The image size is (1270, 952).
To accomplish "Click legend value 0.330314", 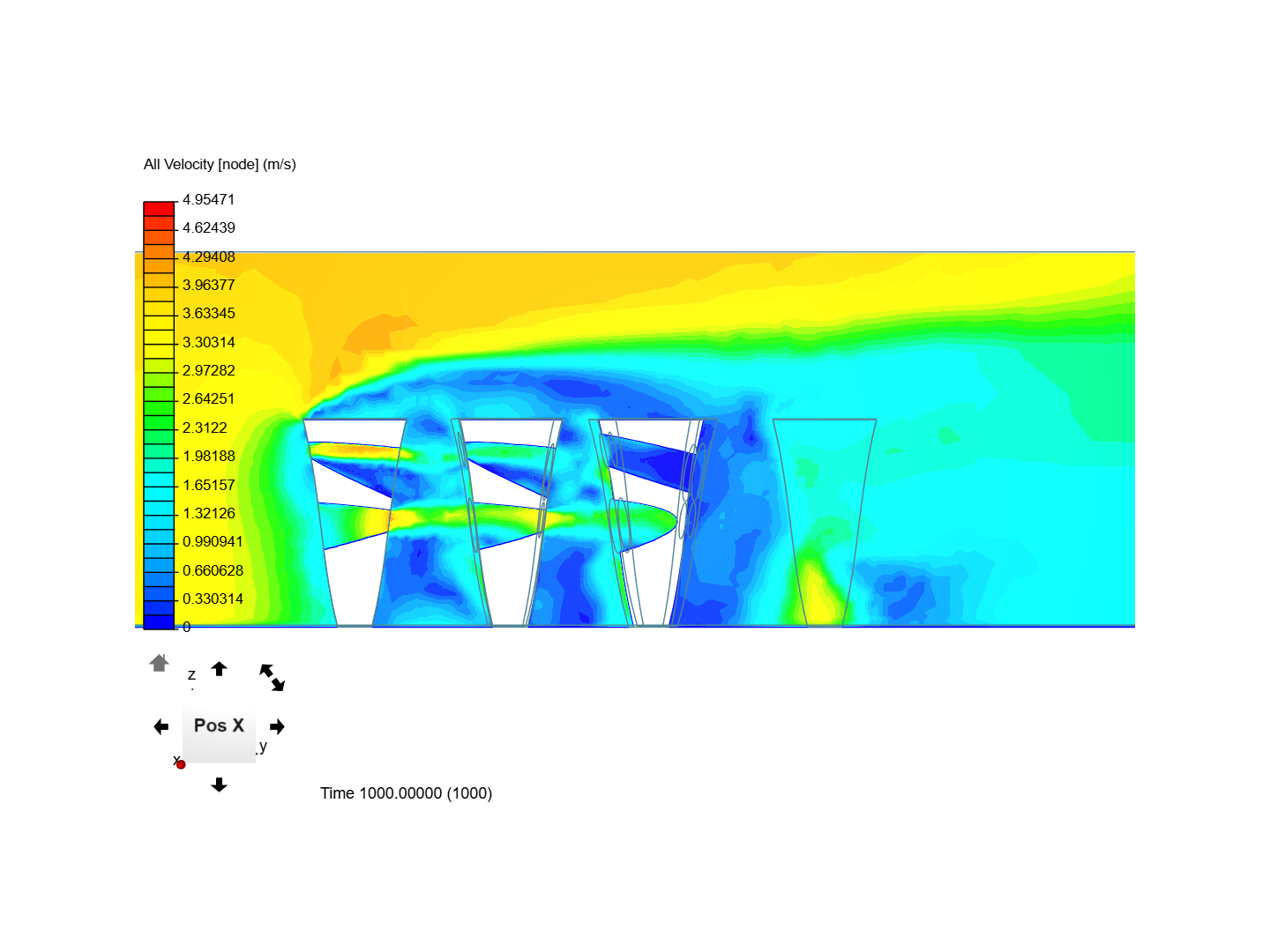I will [x=213, y=599].
